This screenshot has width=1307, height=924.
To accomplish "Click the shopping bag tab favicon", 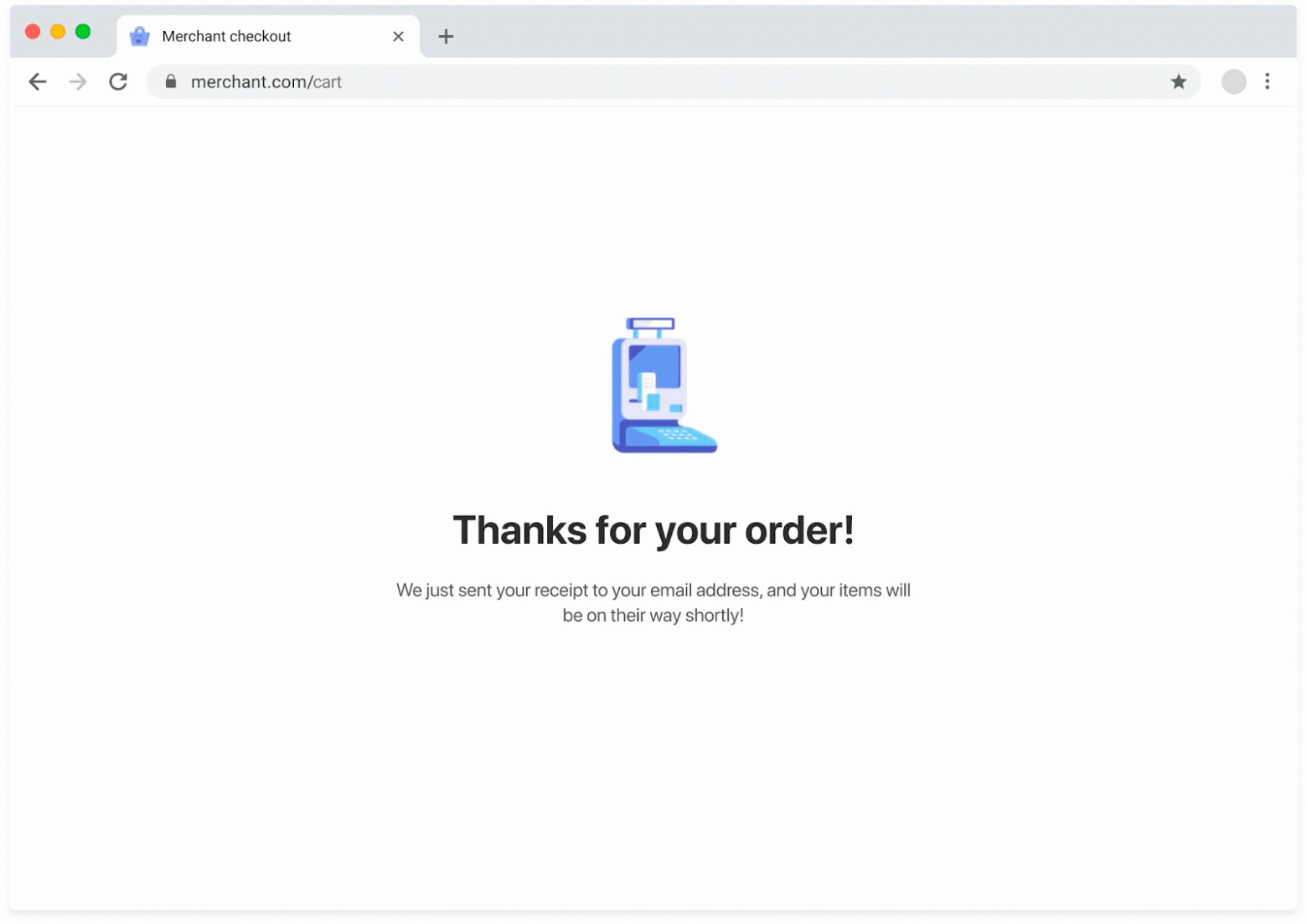I will click(139, 36).
